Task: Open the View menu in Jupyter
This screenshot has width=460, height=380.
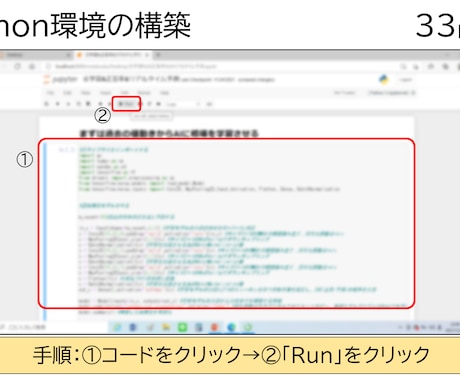Action: click(x=86, y=93)
